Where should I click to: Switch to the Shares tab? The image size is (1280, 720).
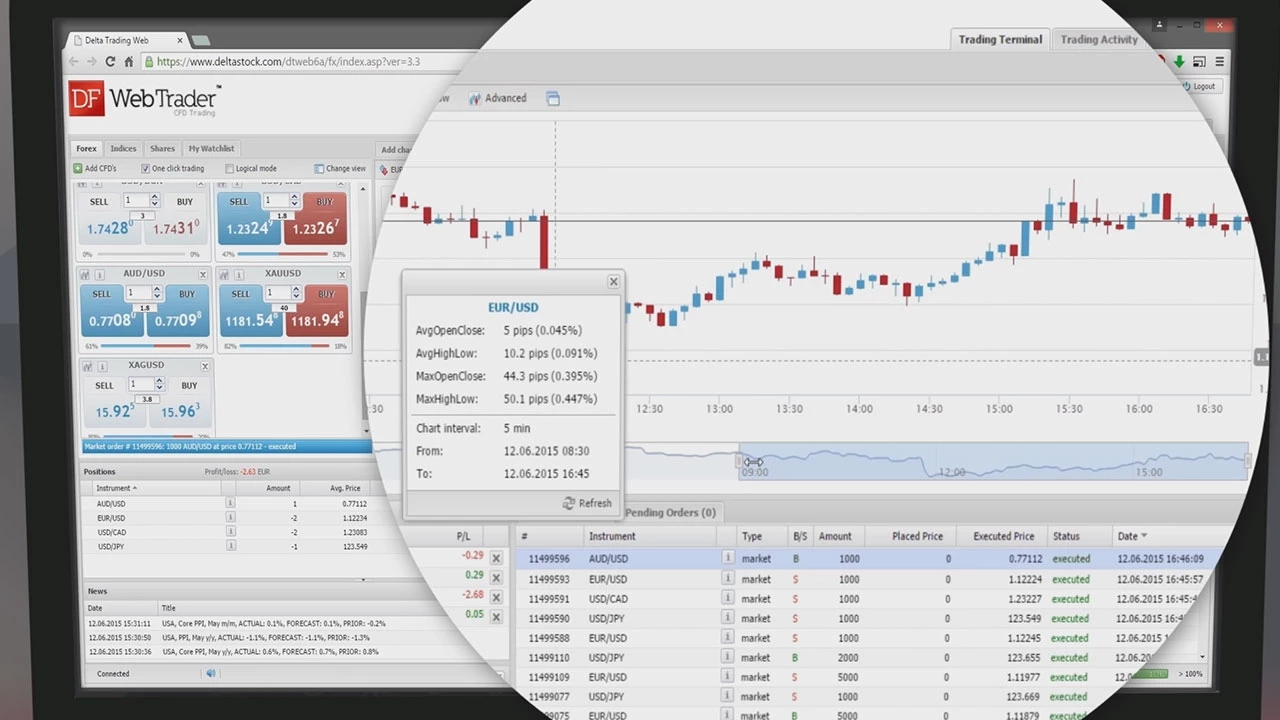pyautogui.click(x=162, y=149)
